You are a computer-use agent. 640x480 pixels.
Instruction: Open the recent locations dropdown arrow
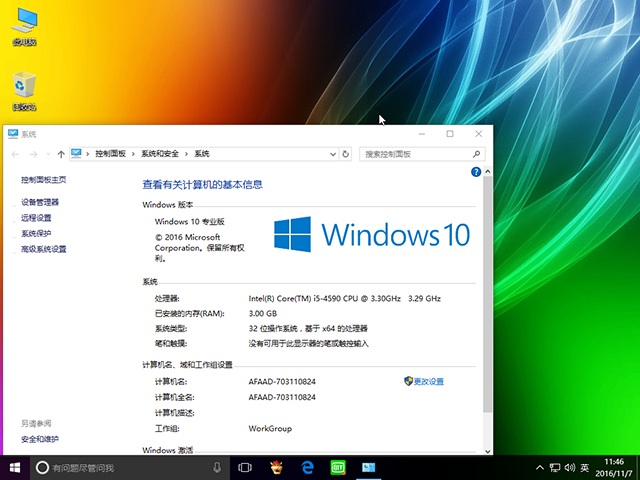point(48,154)
